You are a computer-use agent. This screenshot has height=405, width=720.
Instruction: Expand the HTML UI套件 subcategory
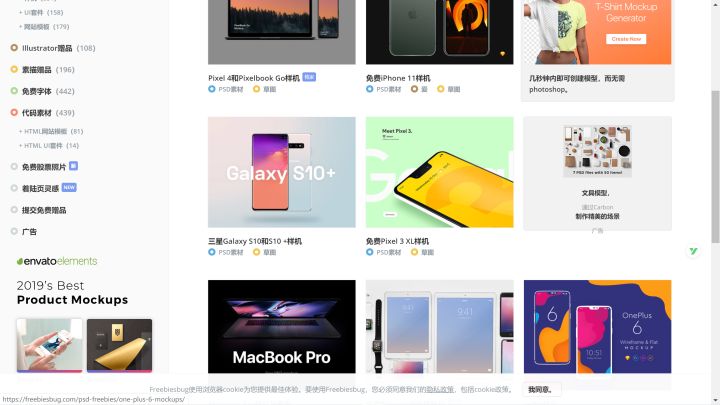(x=49, y=146)
